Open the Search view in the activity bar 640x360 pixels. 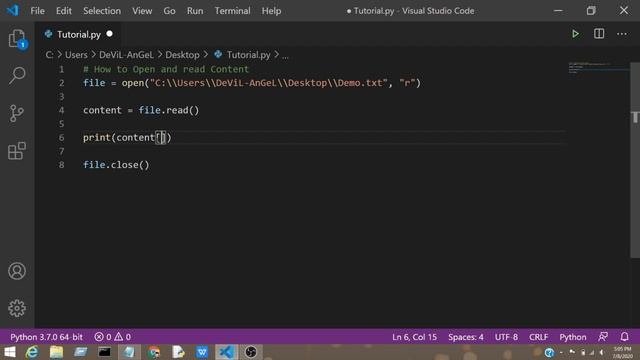(x=17, y=76)
